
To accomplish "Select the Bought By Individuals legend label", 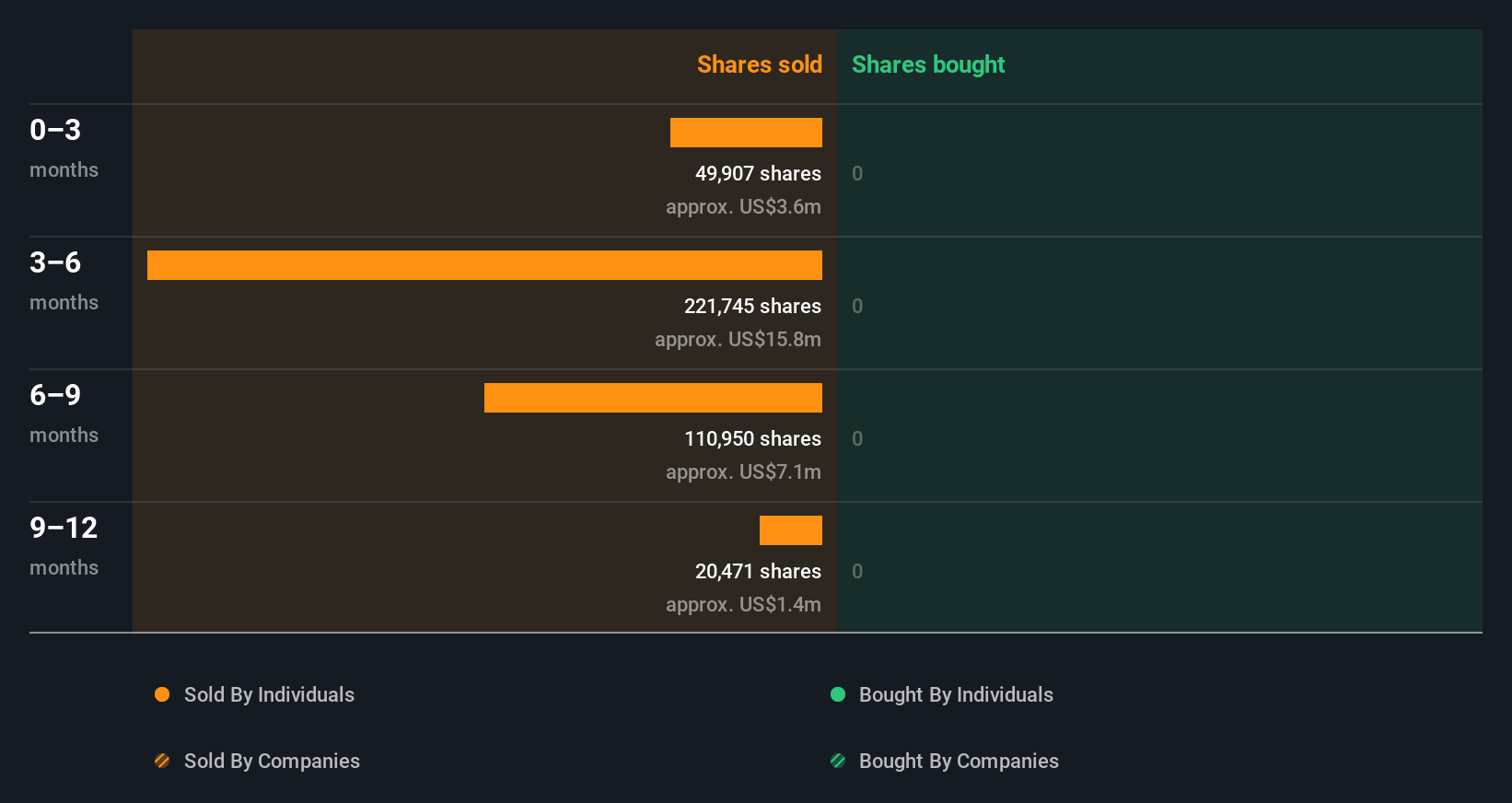I will pos(956,695).
